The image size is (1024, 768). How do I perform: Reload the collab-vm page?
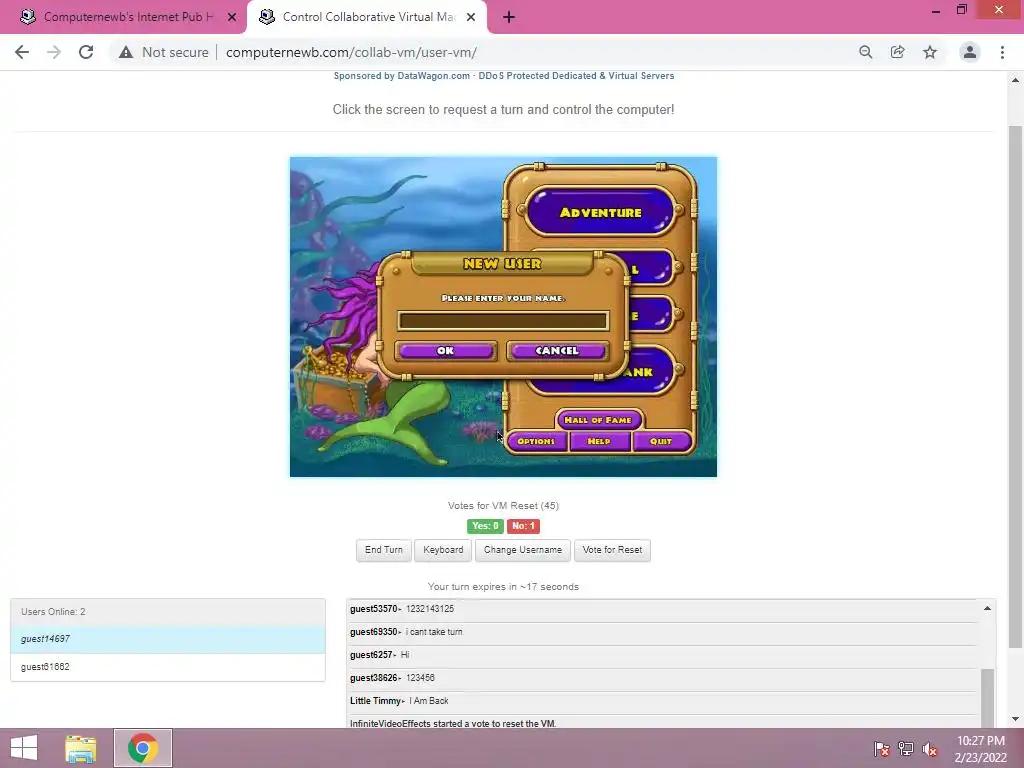(86, 52)
